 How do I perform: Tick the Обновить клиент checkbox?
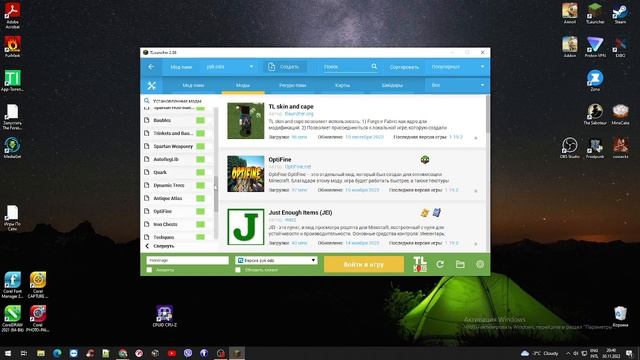coord(238,270)
